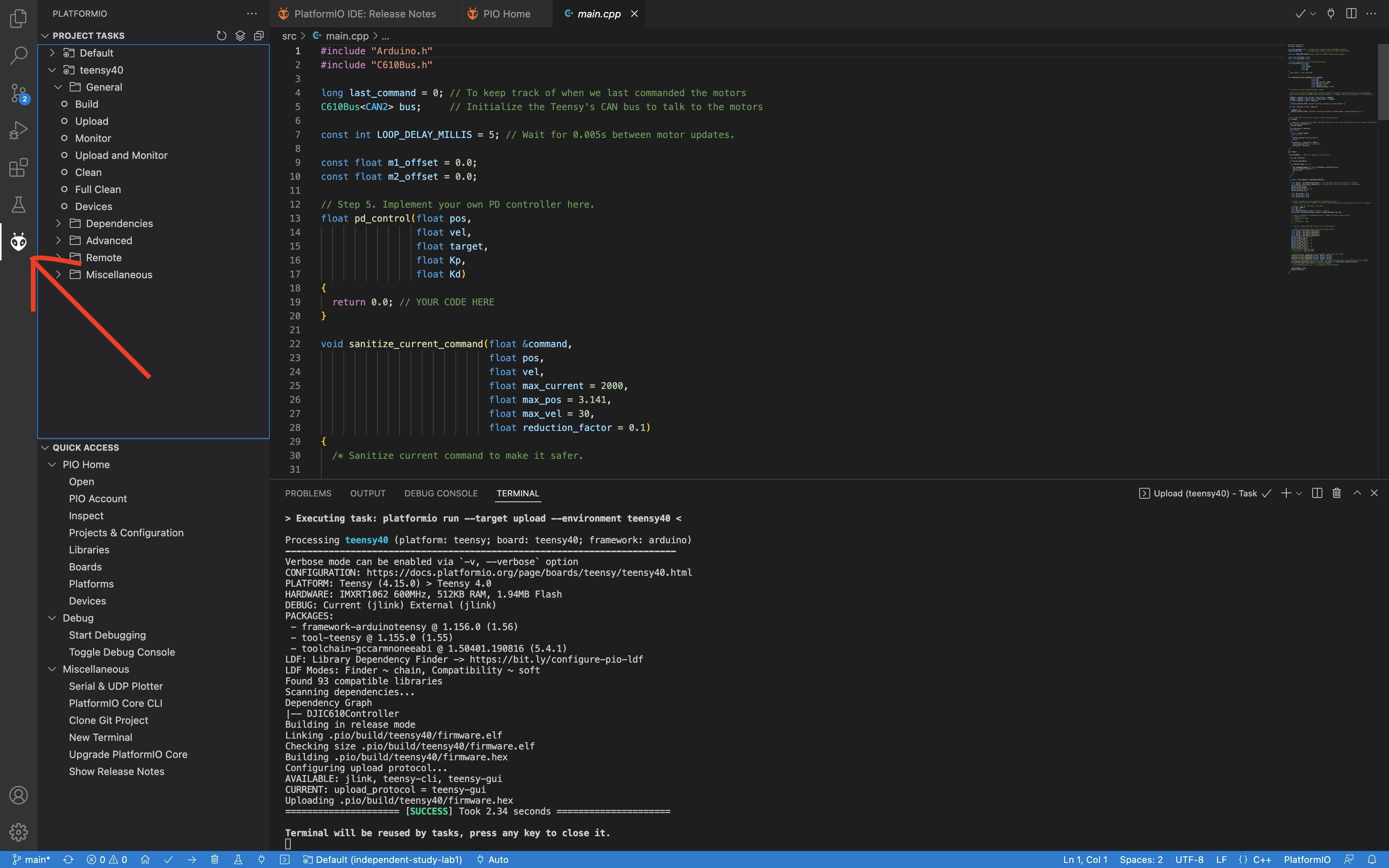Change language mode C++ in status bar
Image resolution: width=1389 pixels, height=868 pixels.
pyautogui.click(x=1261, y=859)
